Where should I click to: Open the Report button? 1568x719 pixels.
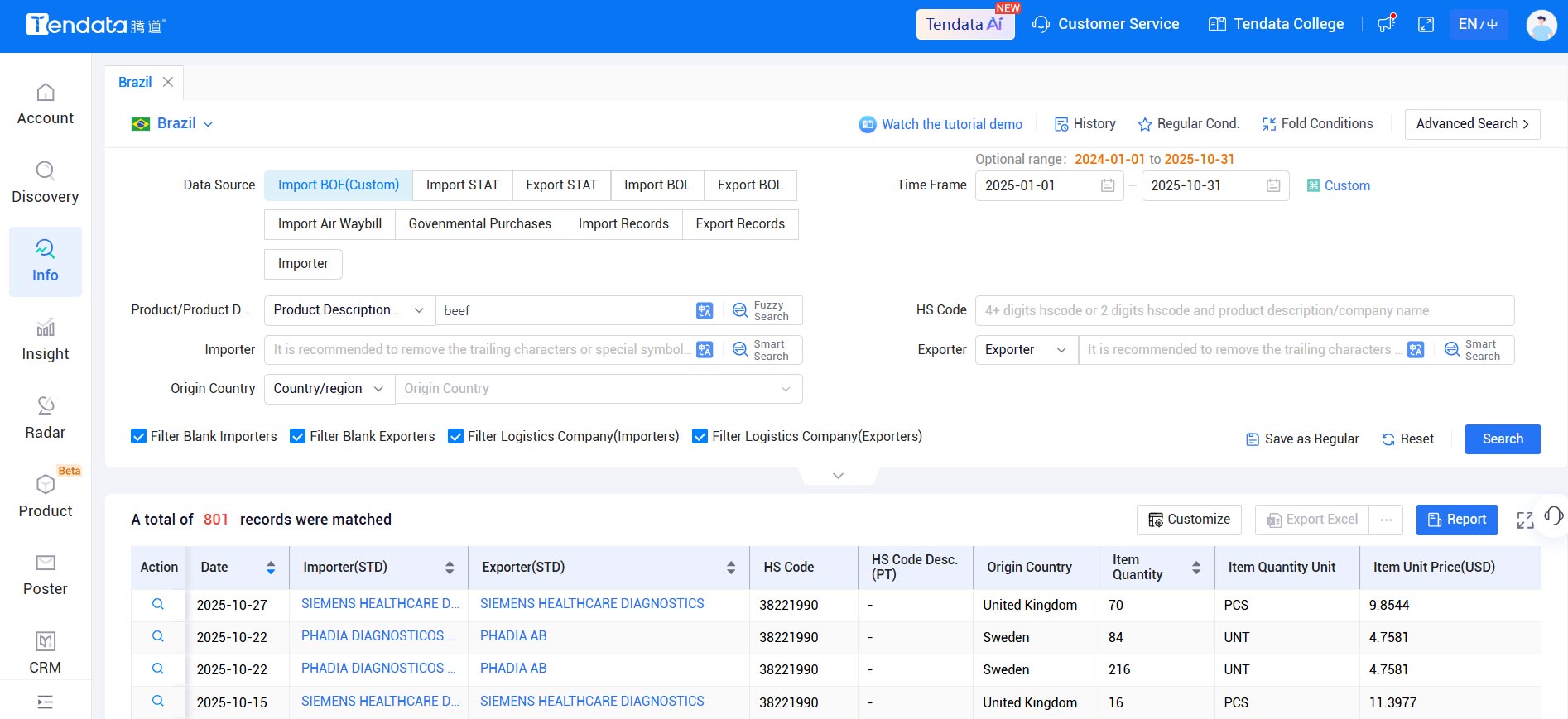[x=1457, y=520]
